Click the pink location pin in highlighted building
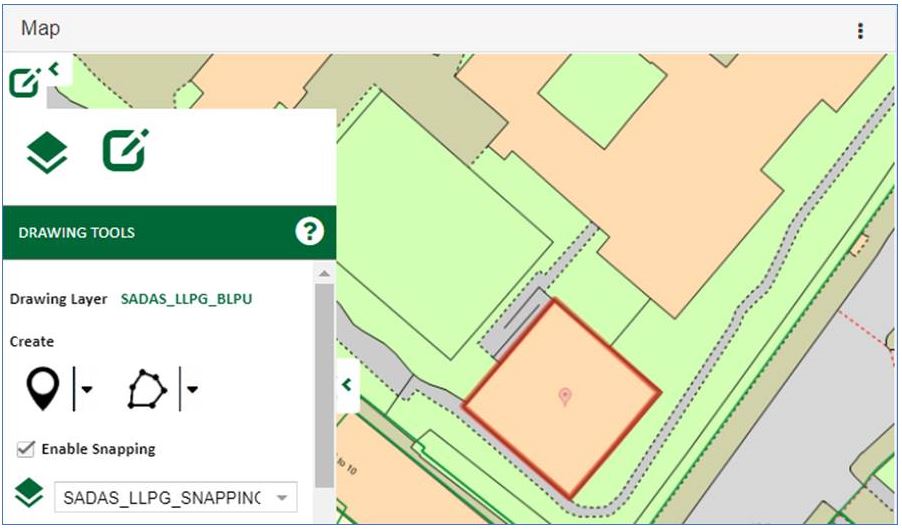Screen dimensions: 902x529 point(565,397)
